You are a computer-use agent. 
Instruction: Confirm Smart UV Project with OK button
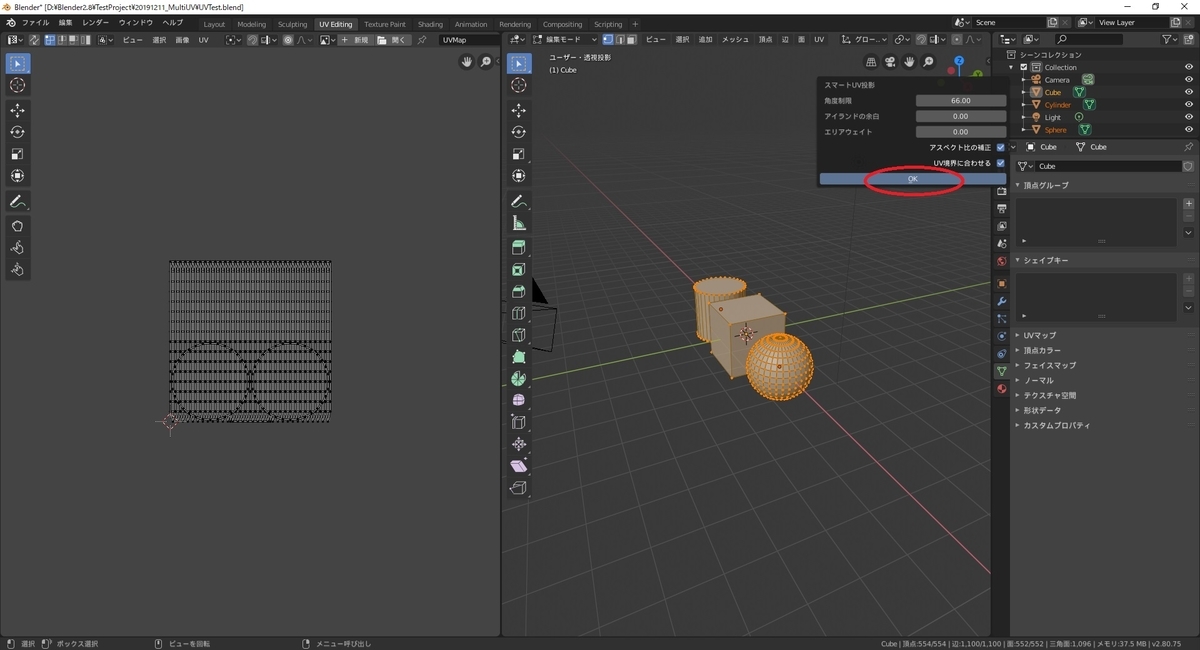pos(912,178)
